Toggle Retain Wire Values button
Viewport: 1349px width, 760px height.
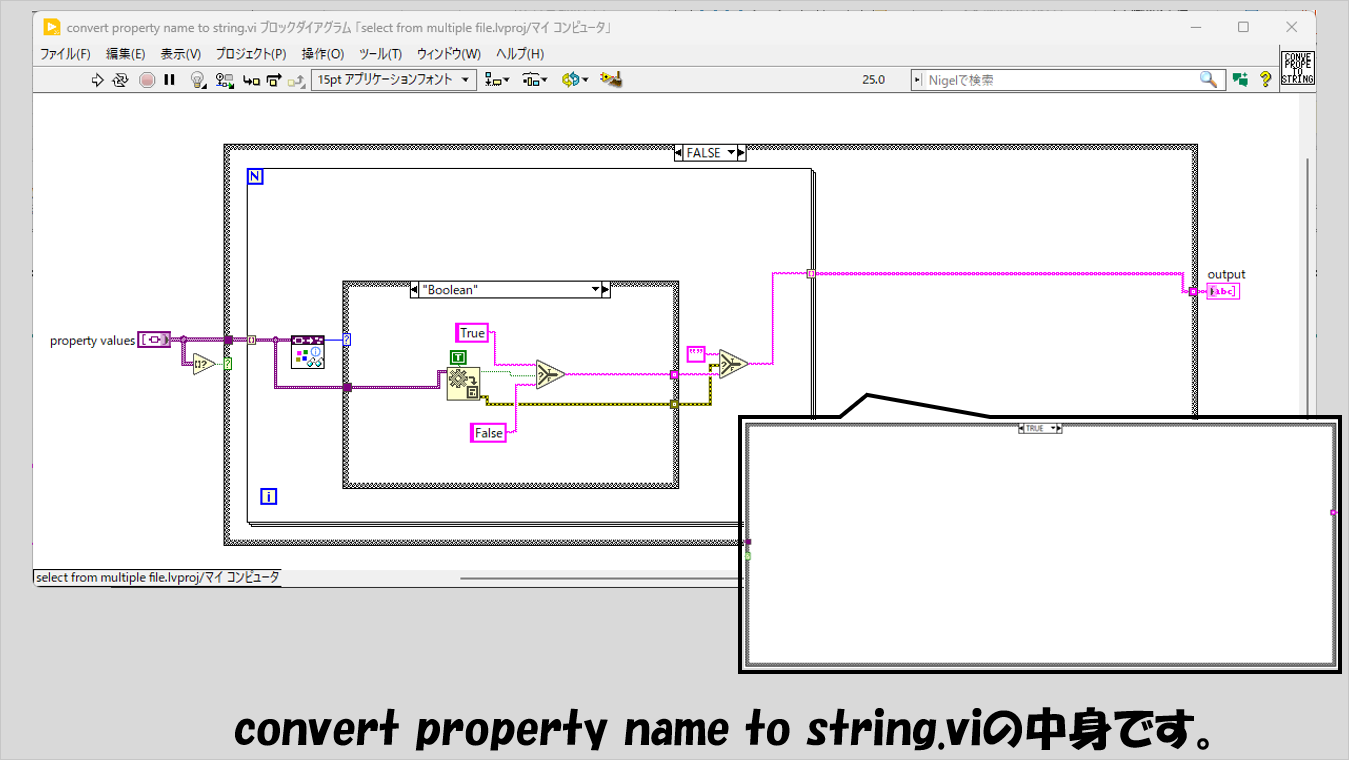click(x=225, y=80)
